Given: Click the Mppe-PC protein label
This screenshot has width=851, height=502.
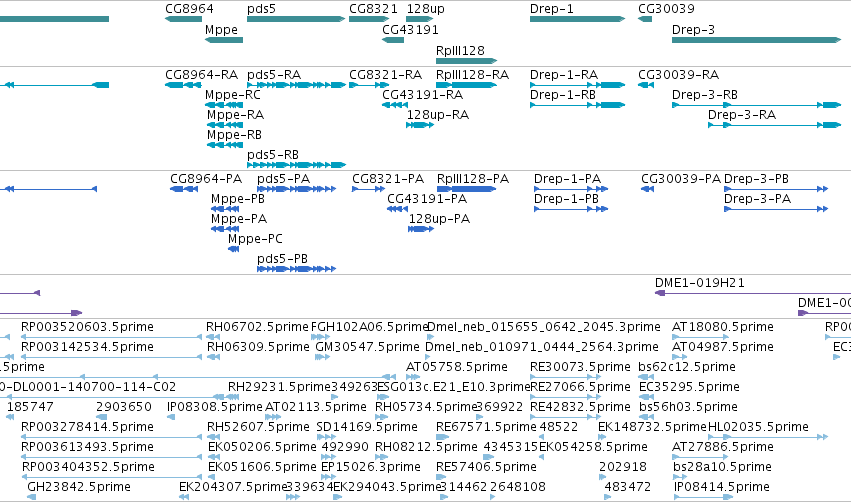Looking at the screenshot, I should coord(255,239).
